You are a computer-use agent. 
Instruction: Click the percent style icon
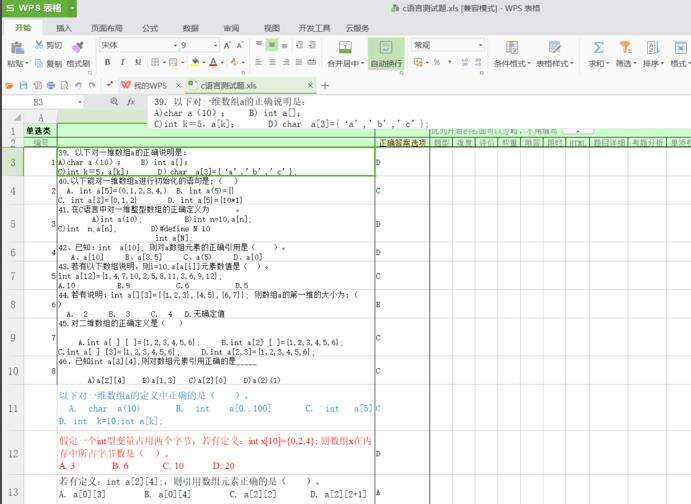tap(437, 63)
